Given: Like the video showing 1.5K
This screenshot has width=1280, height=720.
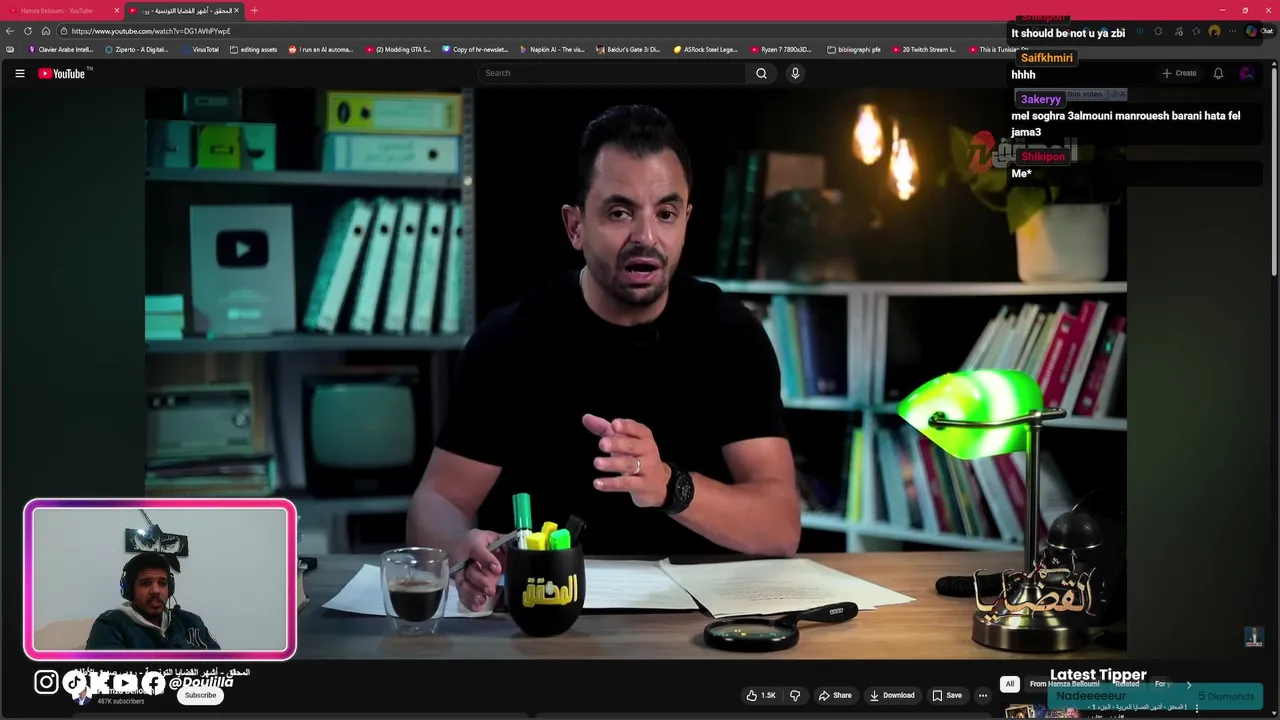Looking at the screenshot, I should point(761,695).
